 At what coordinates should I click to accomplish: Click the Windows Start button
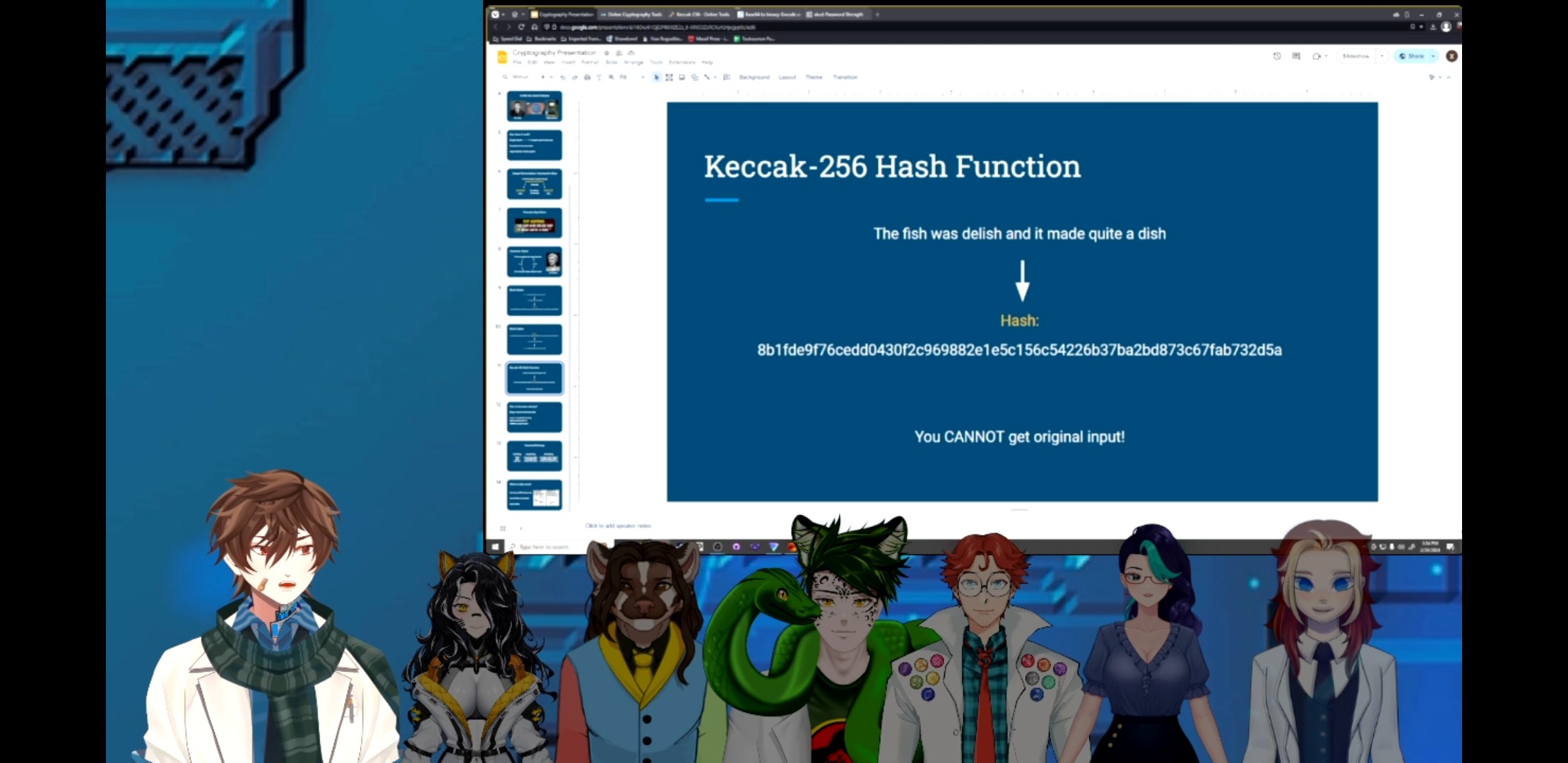point(495,547)
